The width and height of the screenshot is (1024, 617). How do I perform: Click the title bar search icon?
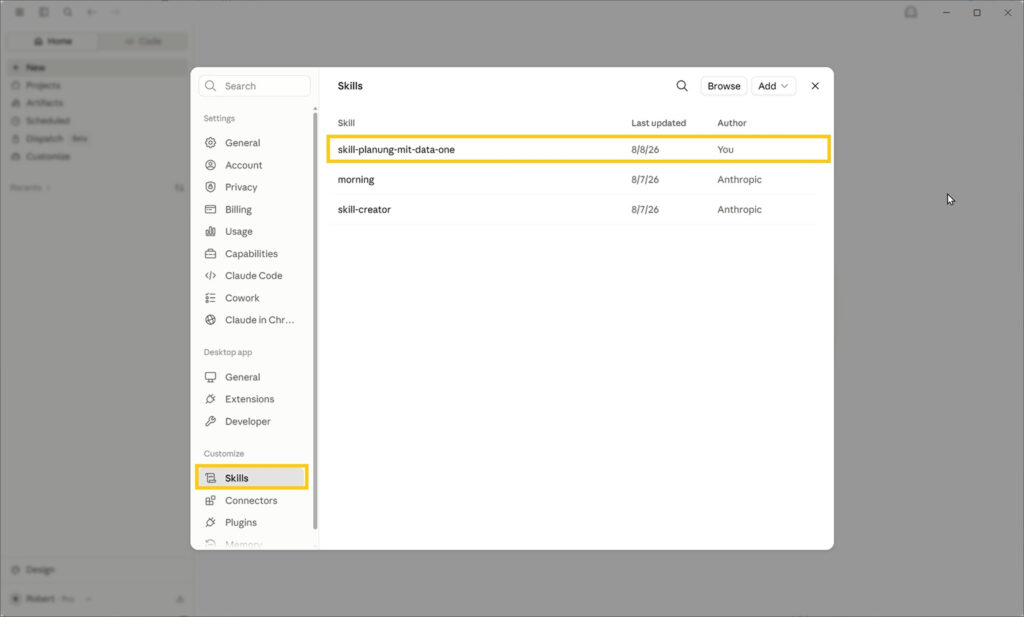(68, 12)
